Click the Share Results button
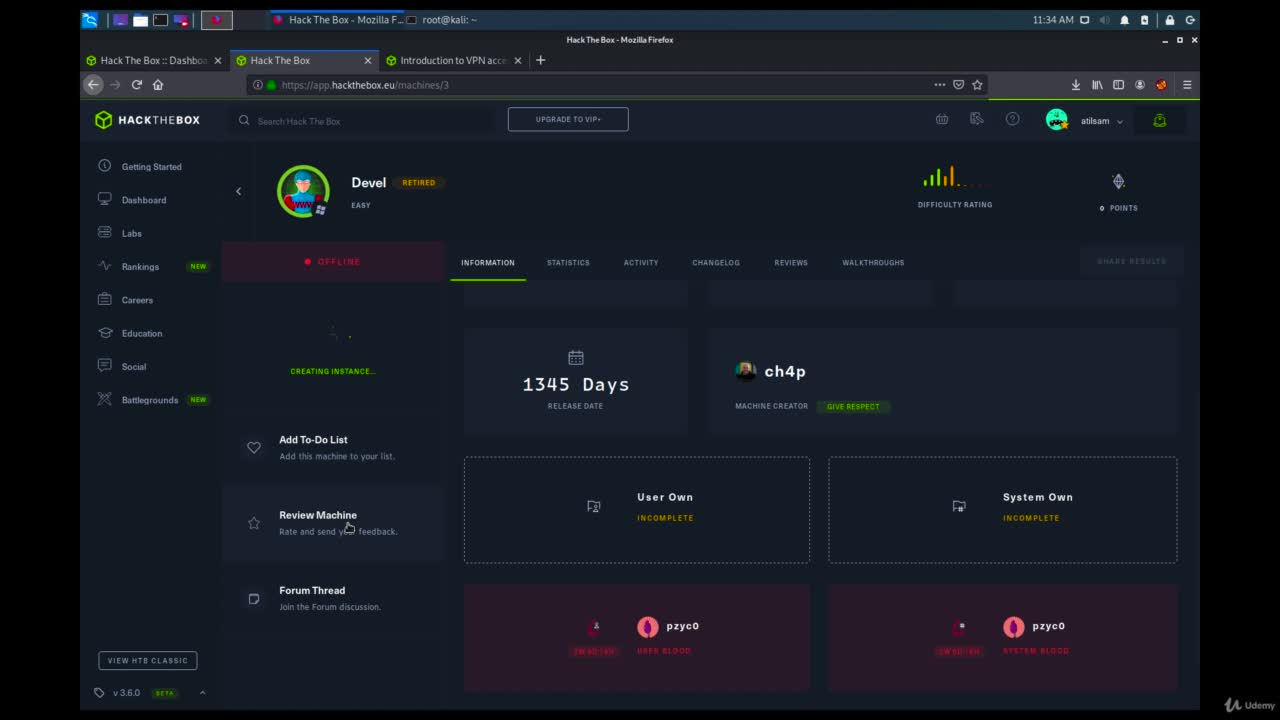Screen dimensions: 1280x720 [x=1131, y=261]
